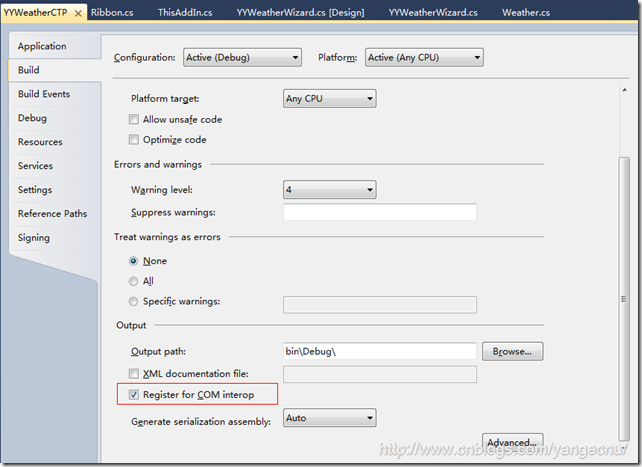642x467 pixels.
Task: Open the Resources page
Action: point(54,142)
